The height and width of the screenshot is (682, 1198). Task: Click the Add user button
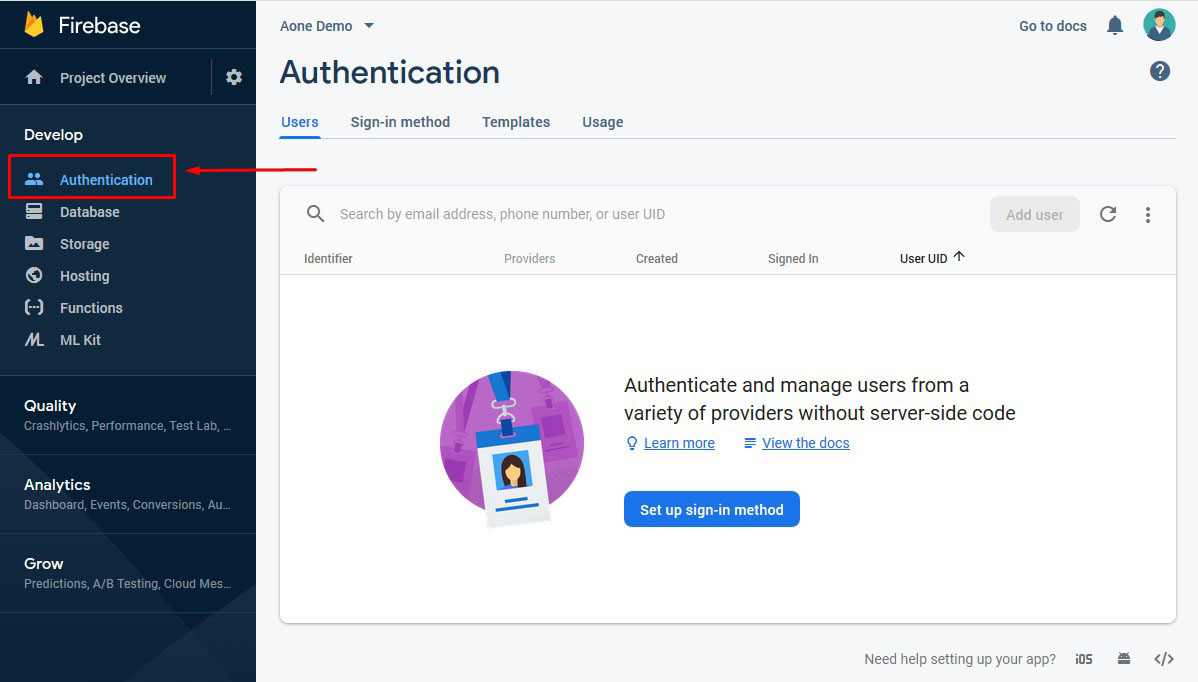pos(1034,215)
